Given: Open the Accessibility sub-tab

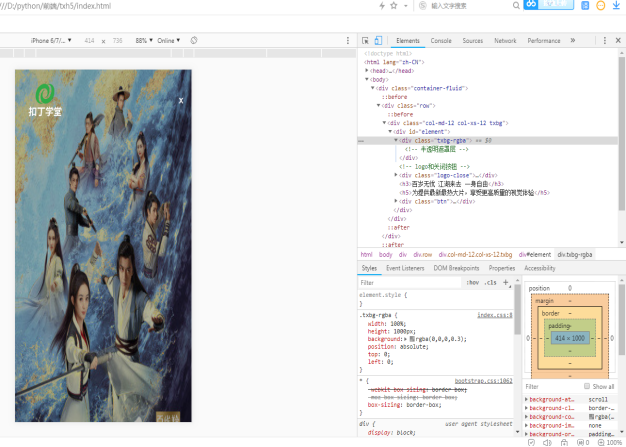Looking at the screenshot, I should tap(540, 268).
